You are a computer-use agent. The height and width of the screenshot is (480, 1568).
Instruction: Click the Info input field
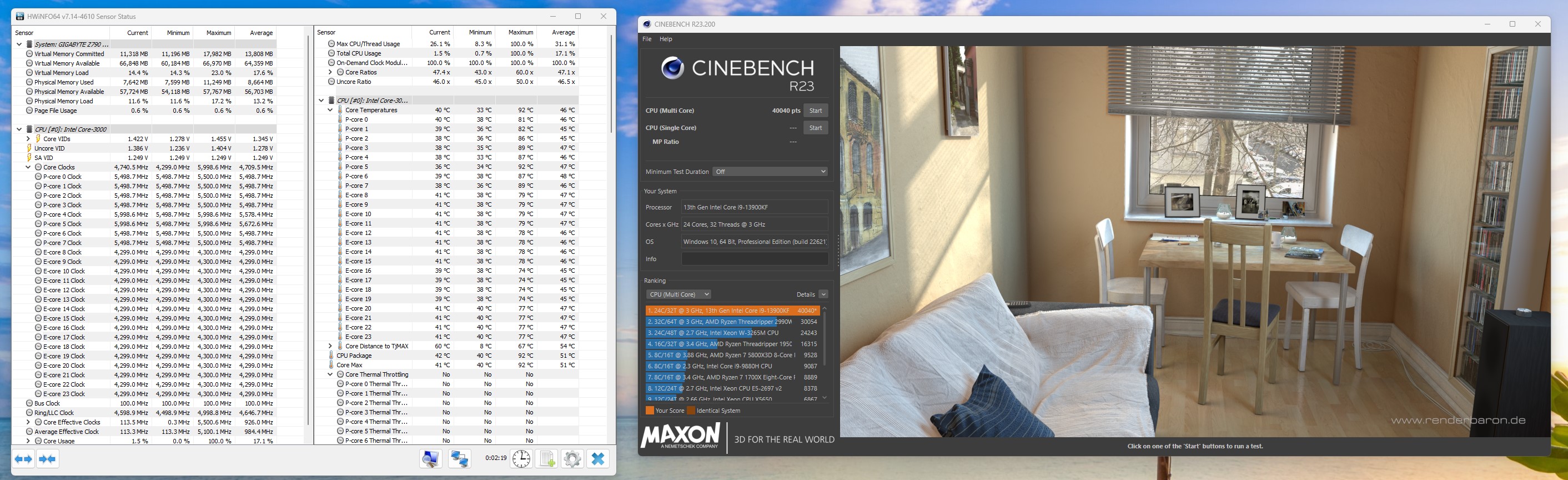[x=755, y=259]
